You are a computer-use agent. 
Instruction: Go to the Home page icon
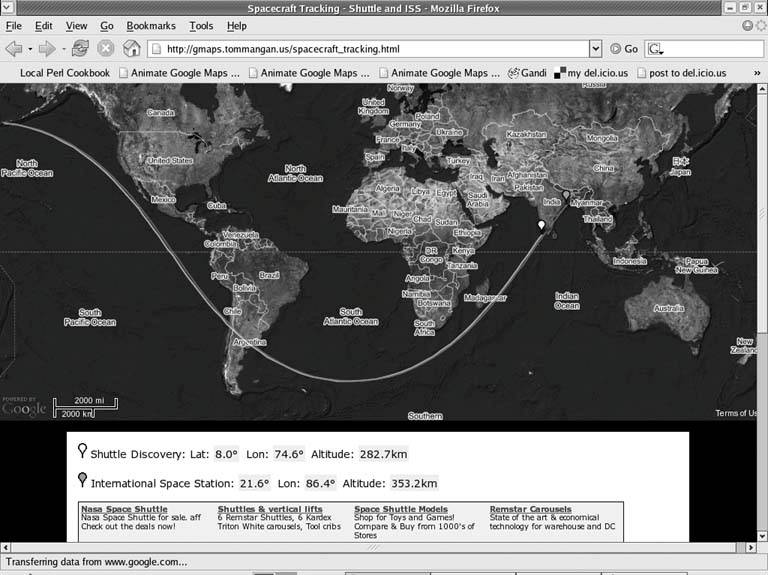coord(131,48)
